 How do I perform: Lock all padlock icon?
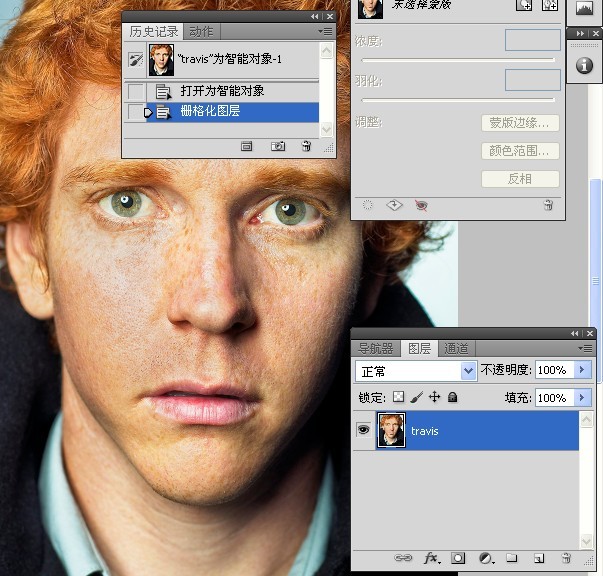pyautogui.click(x=453, y=397)
